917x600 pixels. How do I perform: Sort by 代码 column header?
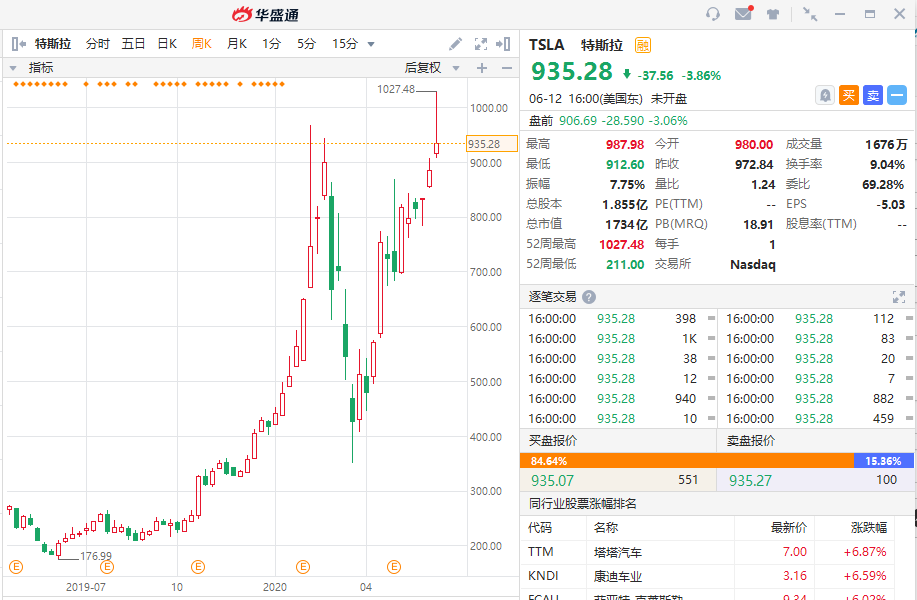(x=540, y=527)
